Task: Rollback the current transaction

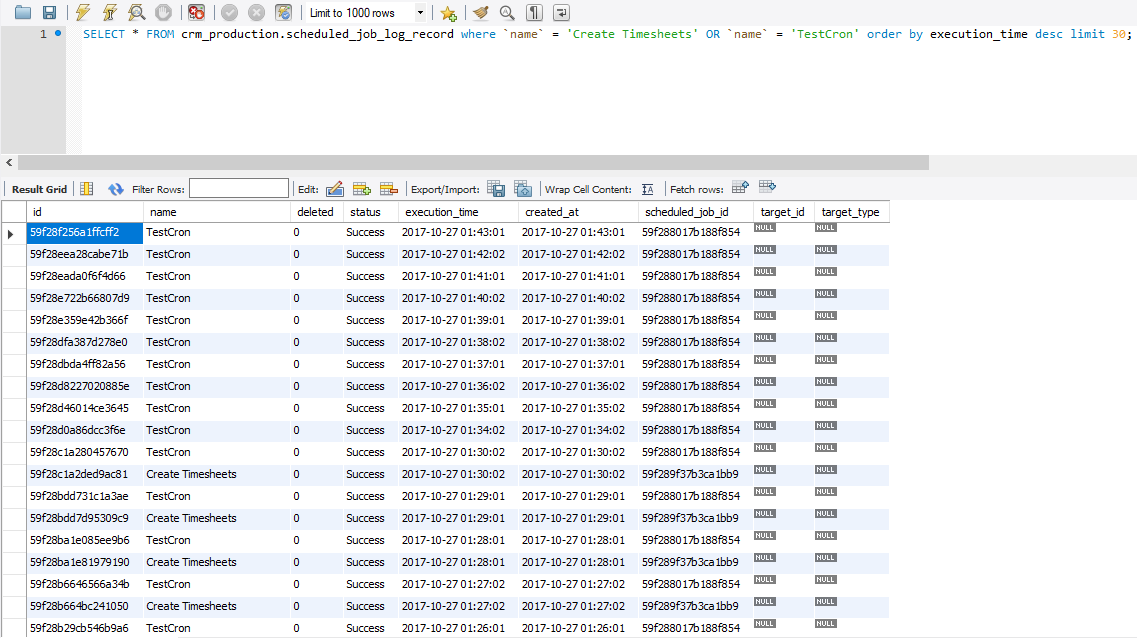Action: [257, 12]
